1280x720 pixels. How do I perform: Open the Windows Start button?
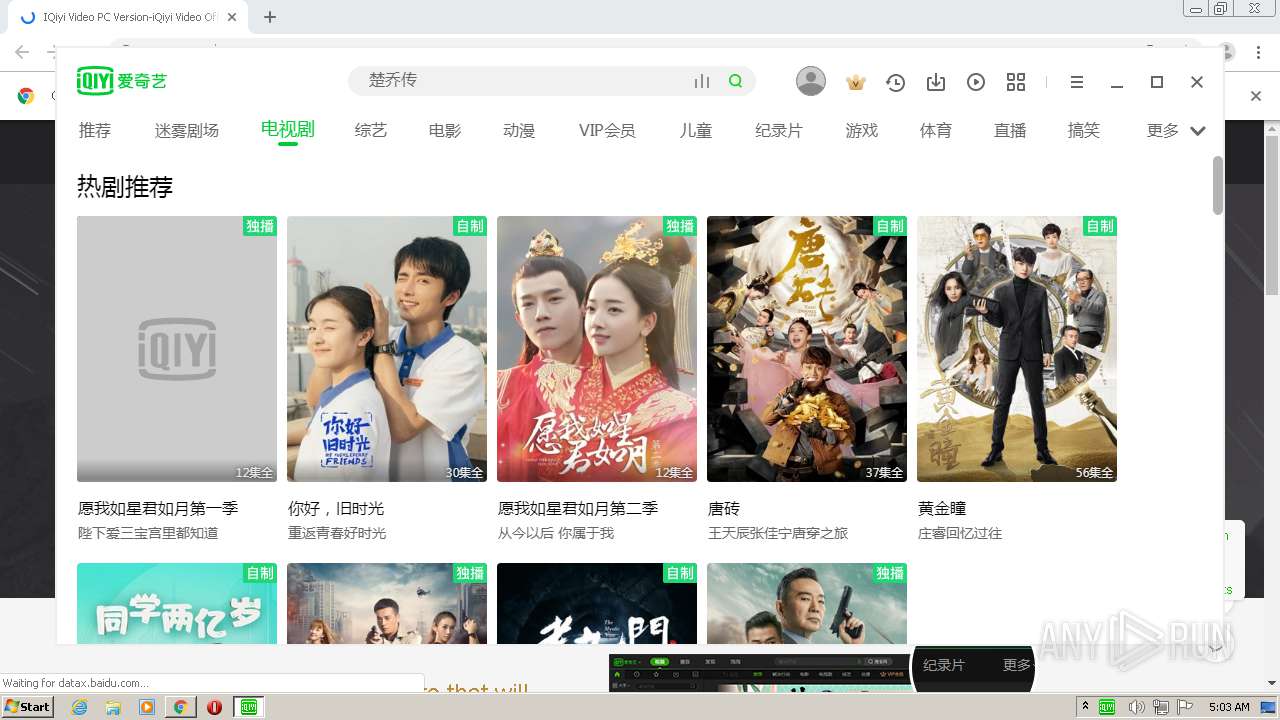coord(28,707)
